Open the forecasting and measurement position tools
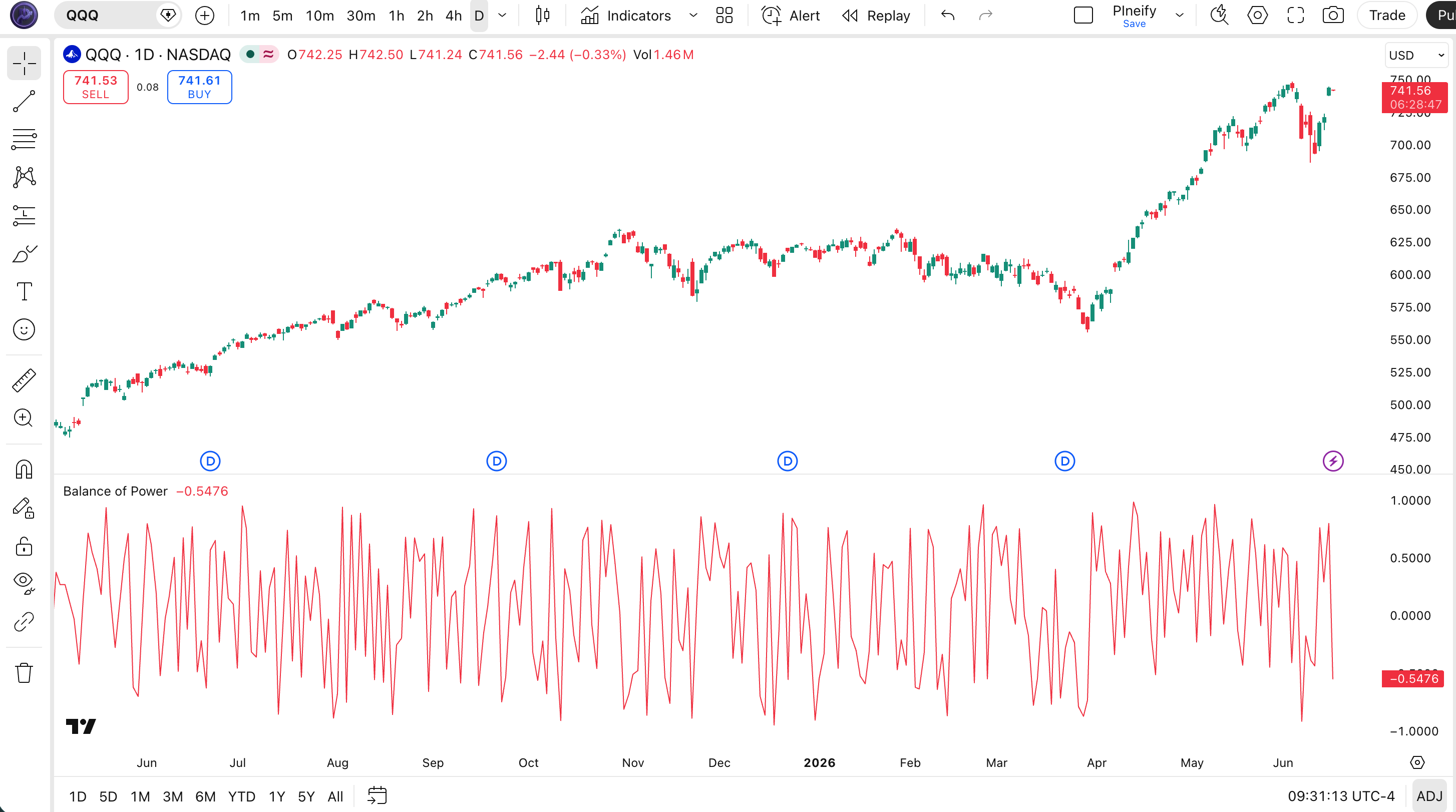This screenshot has height=812, width=1456. click(24, 215)
